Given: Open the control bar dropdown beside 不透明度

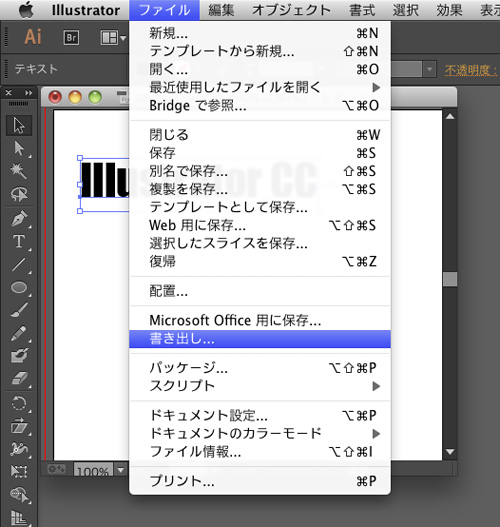Looking at the screenshot, I should 429,70.
